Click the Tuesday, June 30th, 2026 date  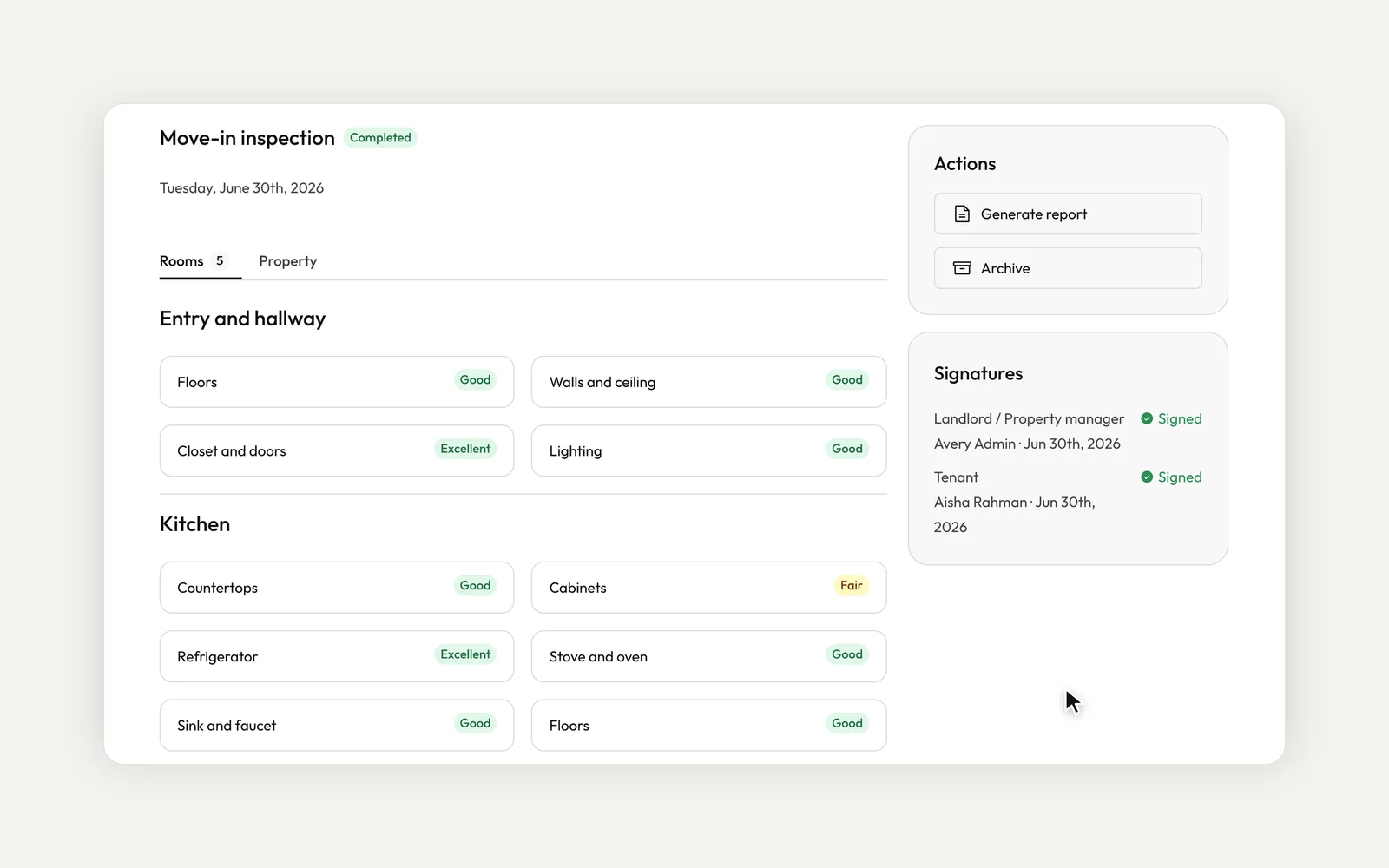point(241,187)
